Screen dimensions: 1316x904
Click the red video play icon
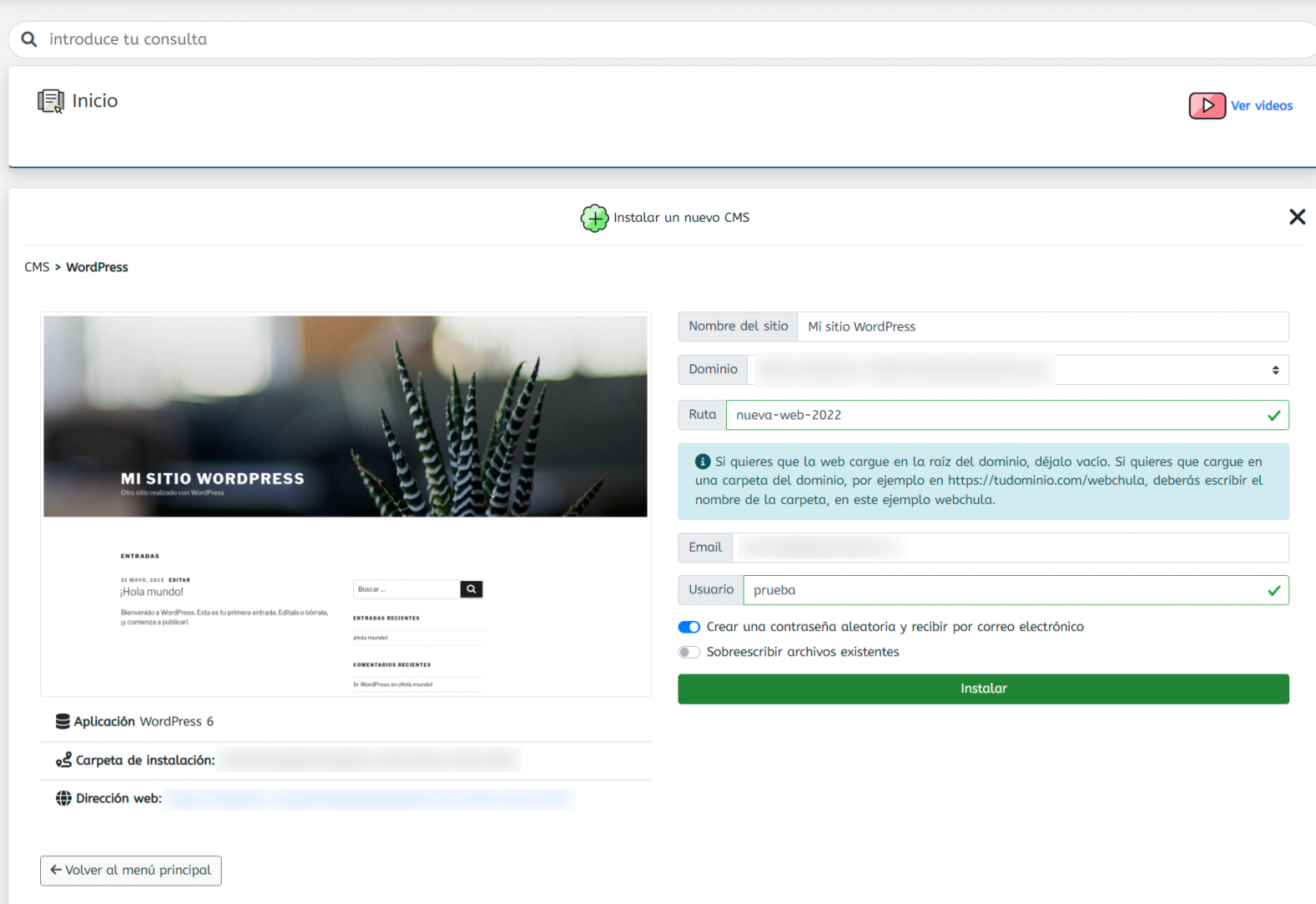(1207, 105)
